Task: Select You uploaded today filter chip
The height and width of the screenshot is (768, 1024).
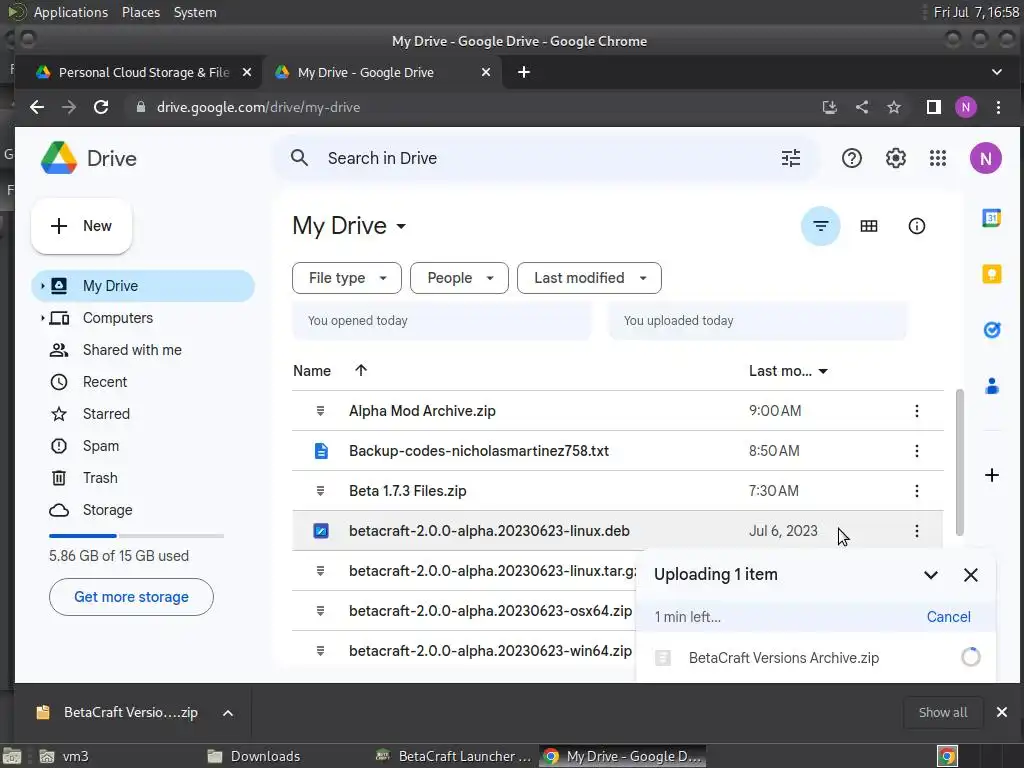Action: point(758,321)
